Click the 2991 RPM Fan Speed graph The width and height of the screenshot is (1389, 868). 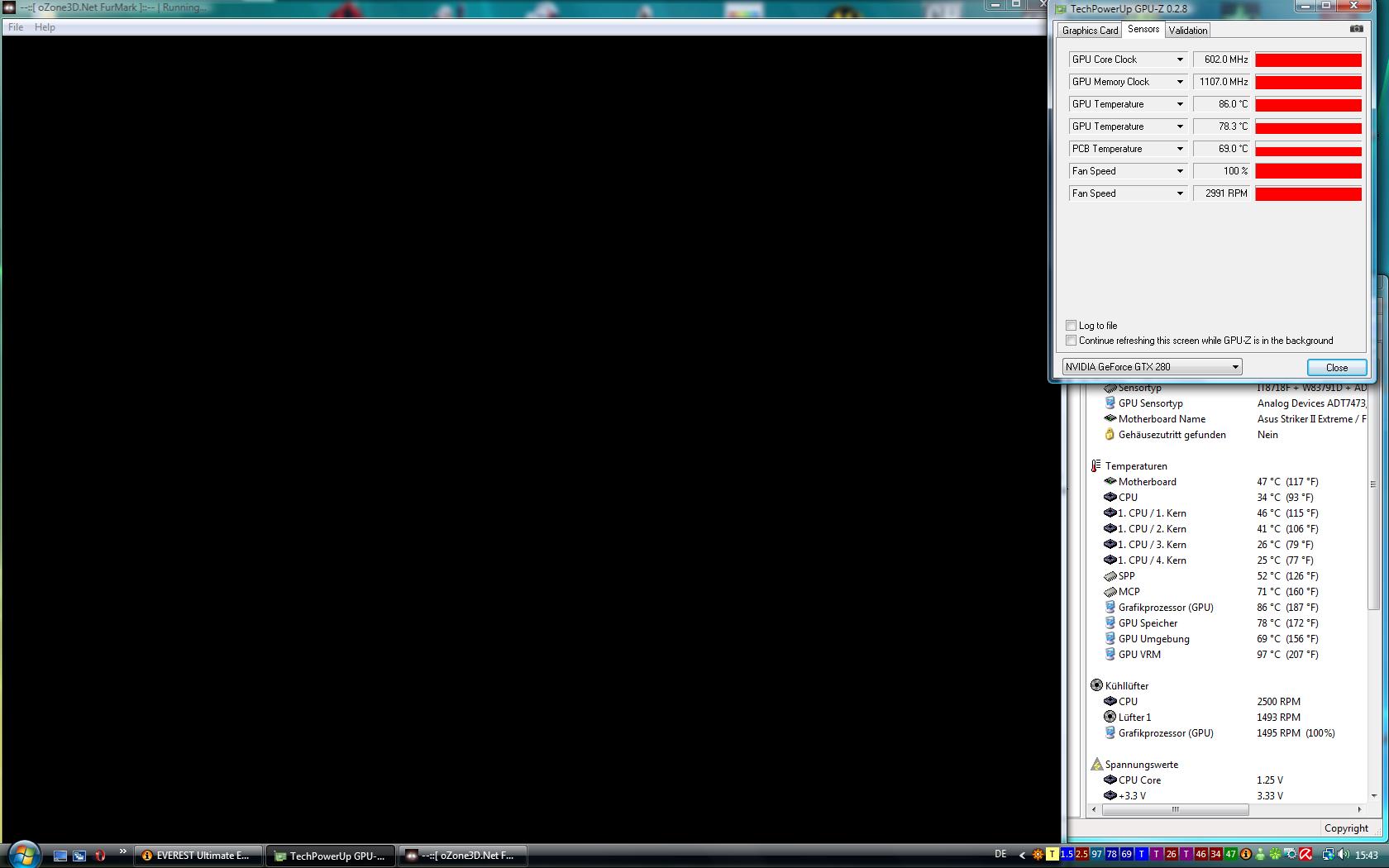(1308, 193)
